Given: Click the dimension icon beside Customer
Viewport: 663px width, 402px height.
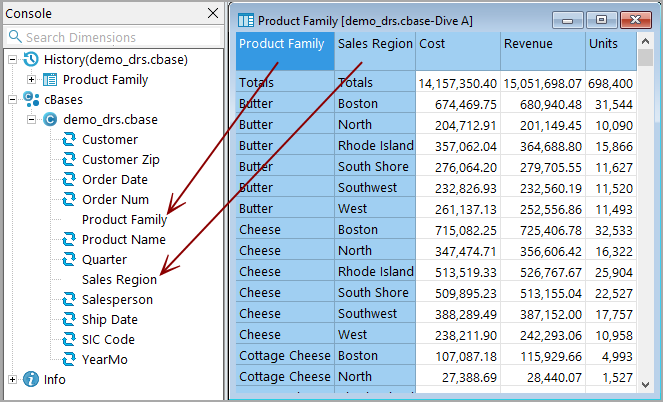Looking at the screenshot, I should [x=69, y=140].
